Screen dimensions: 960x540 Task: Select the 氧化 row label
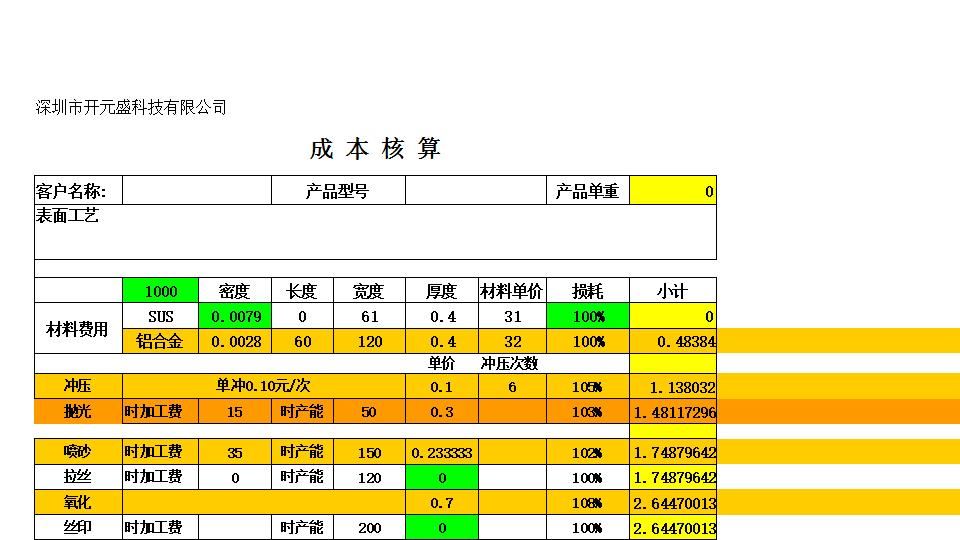(78, 502)
